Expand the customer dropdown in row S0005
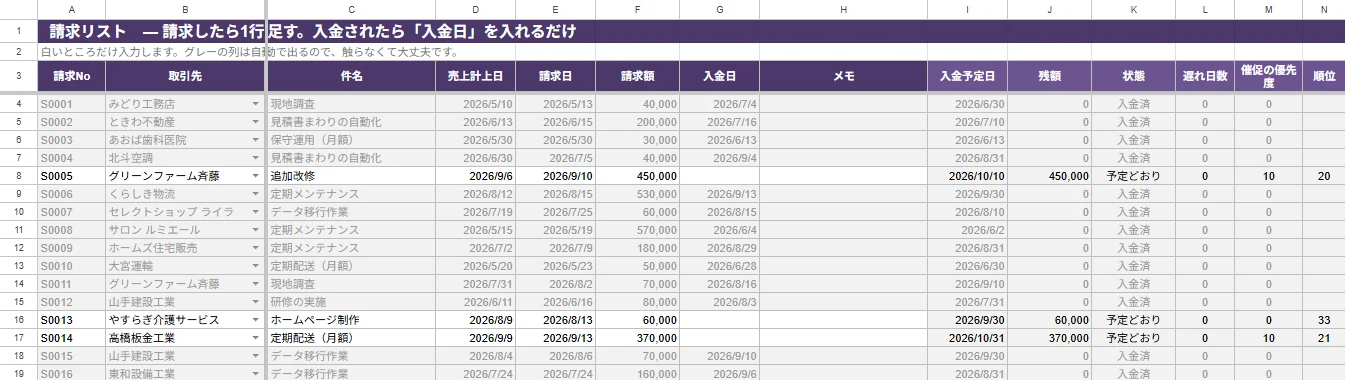The image size is (1345, 380). click(256, 175)
